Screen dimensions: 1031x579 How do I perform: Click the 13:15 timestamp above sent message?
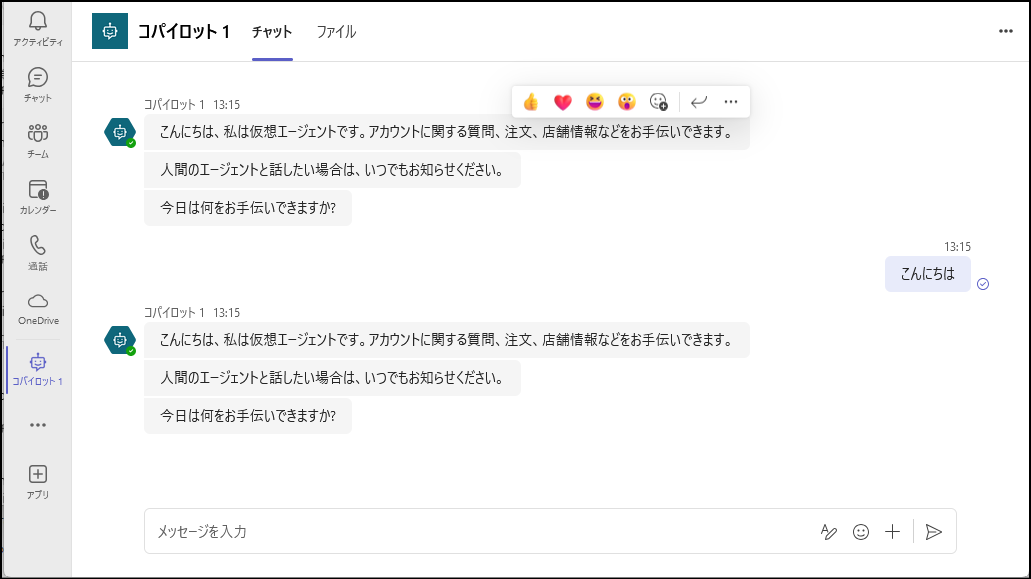click(957, 247)
